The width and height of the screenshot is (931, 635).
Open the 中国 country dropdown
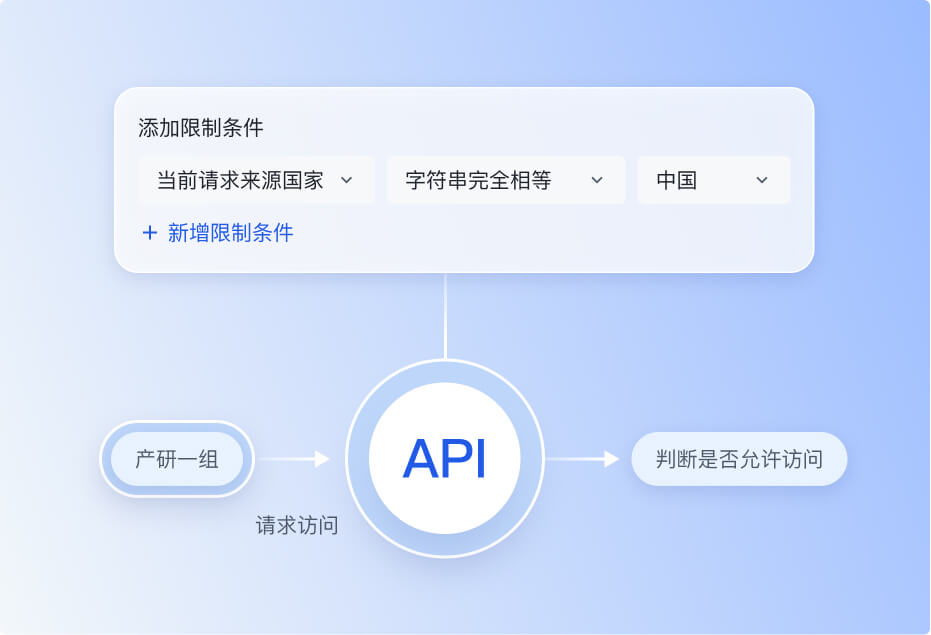tap(713, 180)
